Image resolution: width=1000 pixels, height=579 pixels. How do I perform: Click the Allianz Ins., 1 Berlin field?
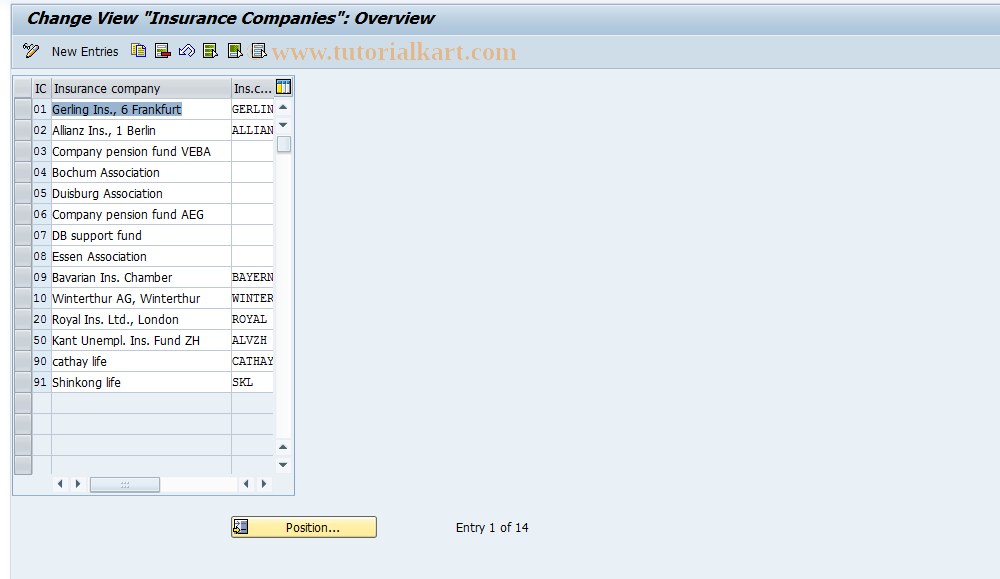[x=141, y=130]
